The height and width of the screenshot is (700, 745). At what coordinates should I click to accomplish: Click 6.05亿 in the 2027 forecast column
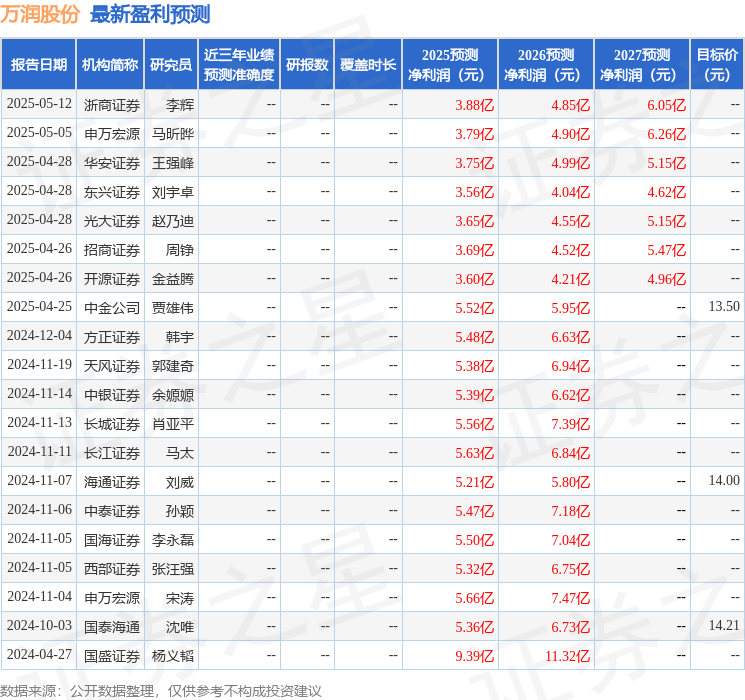tap(666, 105)
